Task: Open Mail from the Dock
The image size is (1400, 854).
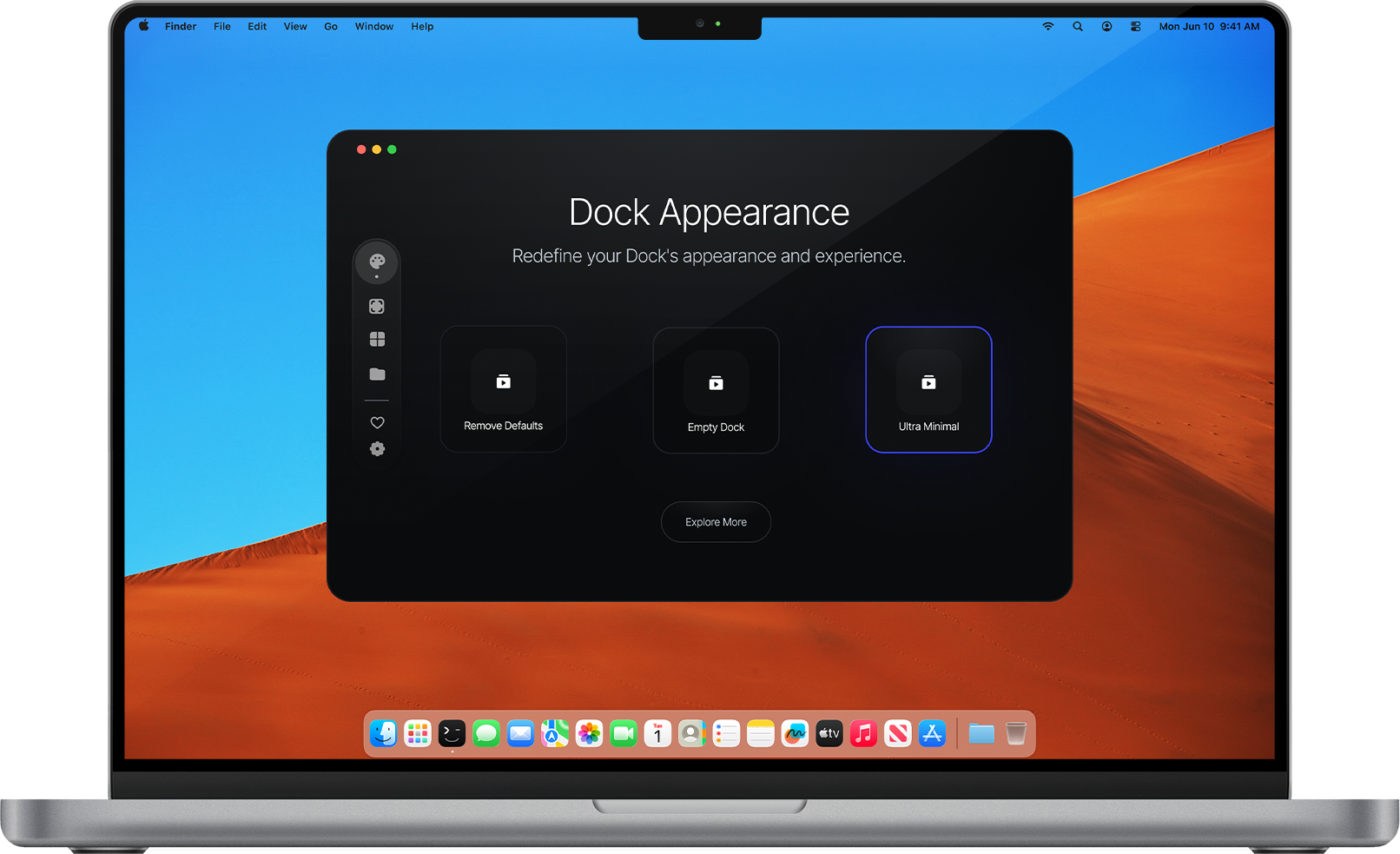Action: pos(520,734)
